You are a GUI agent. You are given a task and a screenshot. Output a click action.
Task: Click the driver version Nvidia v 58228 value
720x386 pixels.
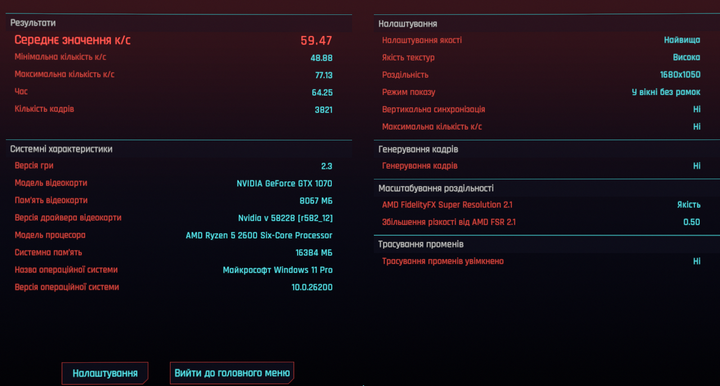pos(285,218)
